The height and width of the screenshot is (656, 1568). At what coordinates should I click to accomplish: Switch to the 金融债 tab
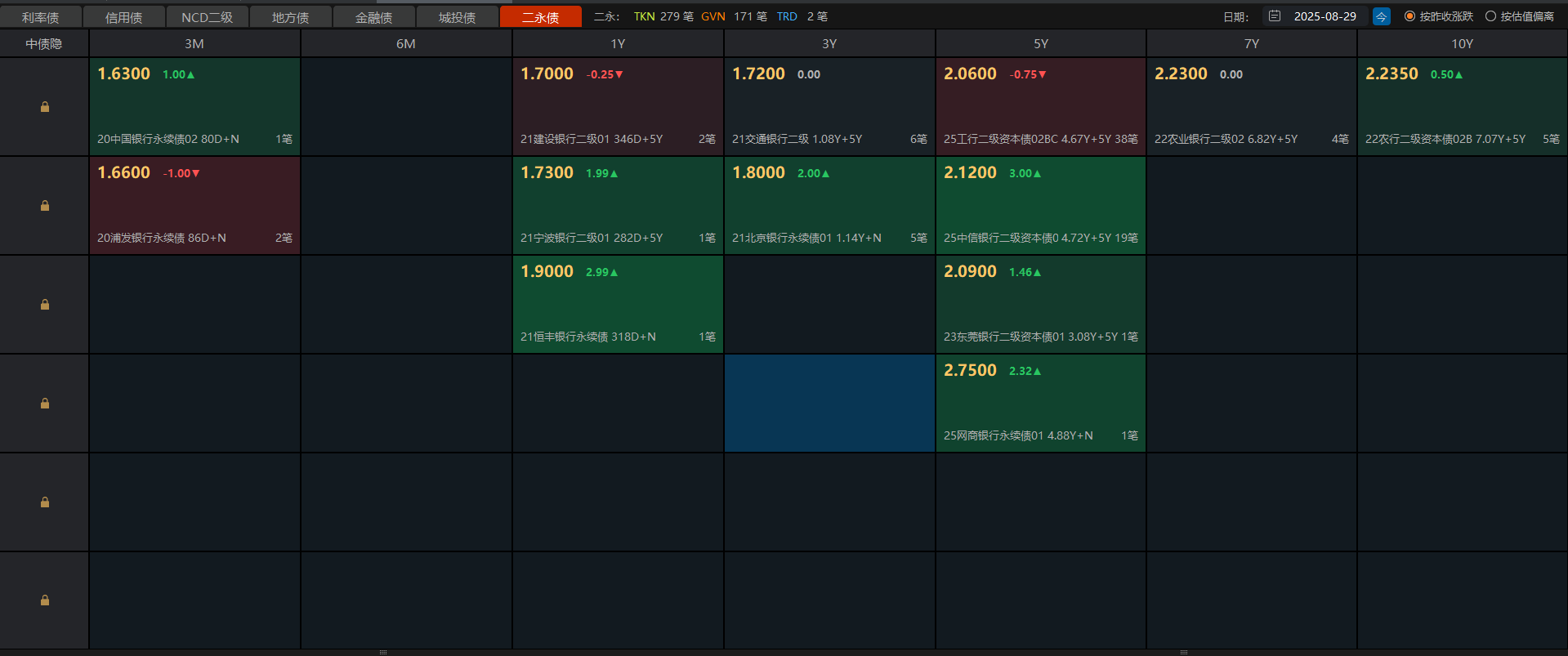[x=374, y=17]
